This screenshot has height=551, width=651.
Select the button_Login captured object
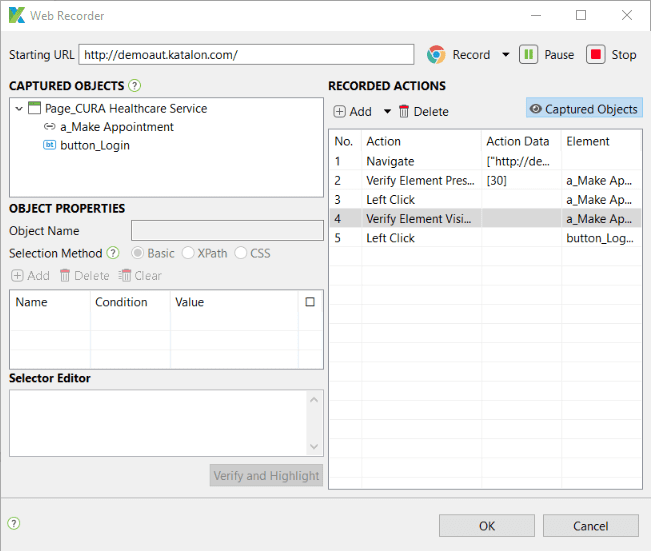(x=94, y=145)
